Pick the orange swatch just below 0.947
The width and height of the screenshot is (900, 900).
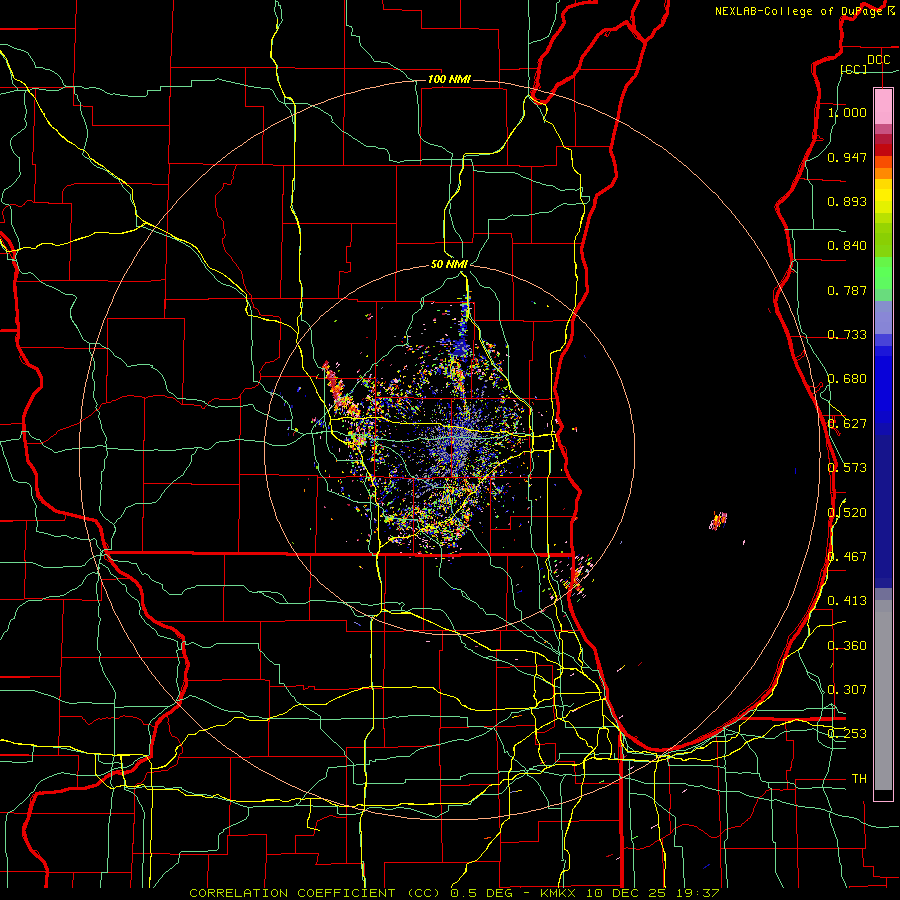point(883,162)
